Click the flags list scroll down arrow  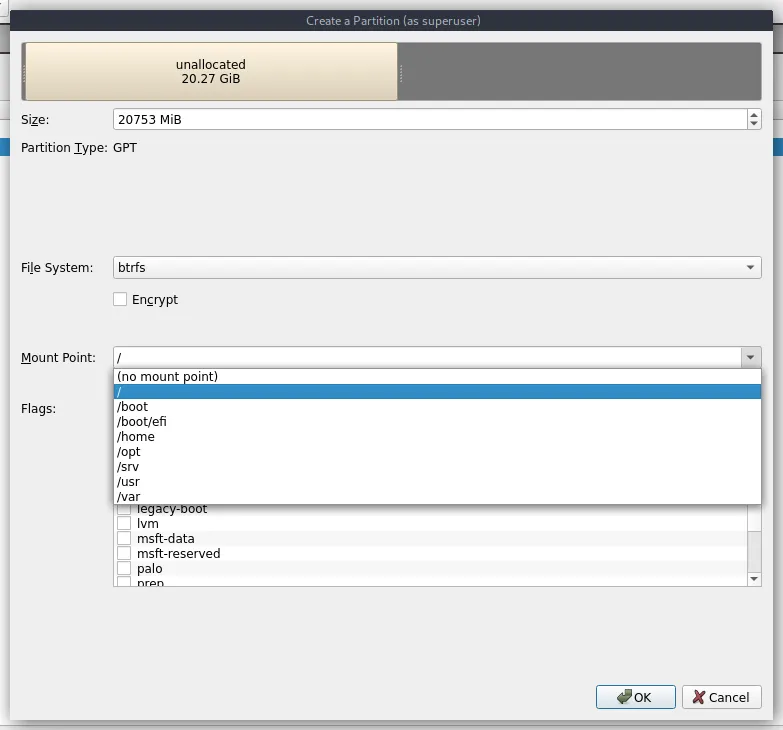pyautogui.click(x=754, y=579)
